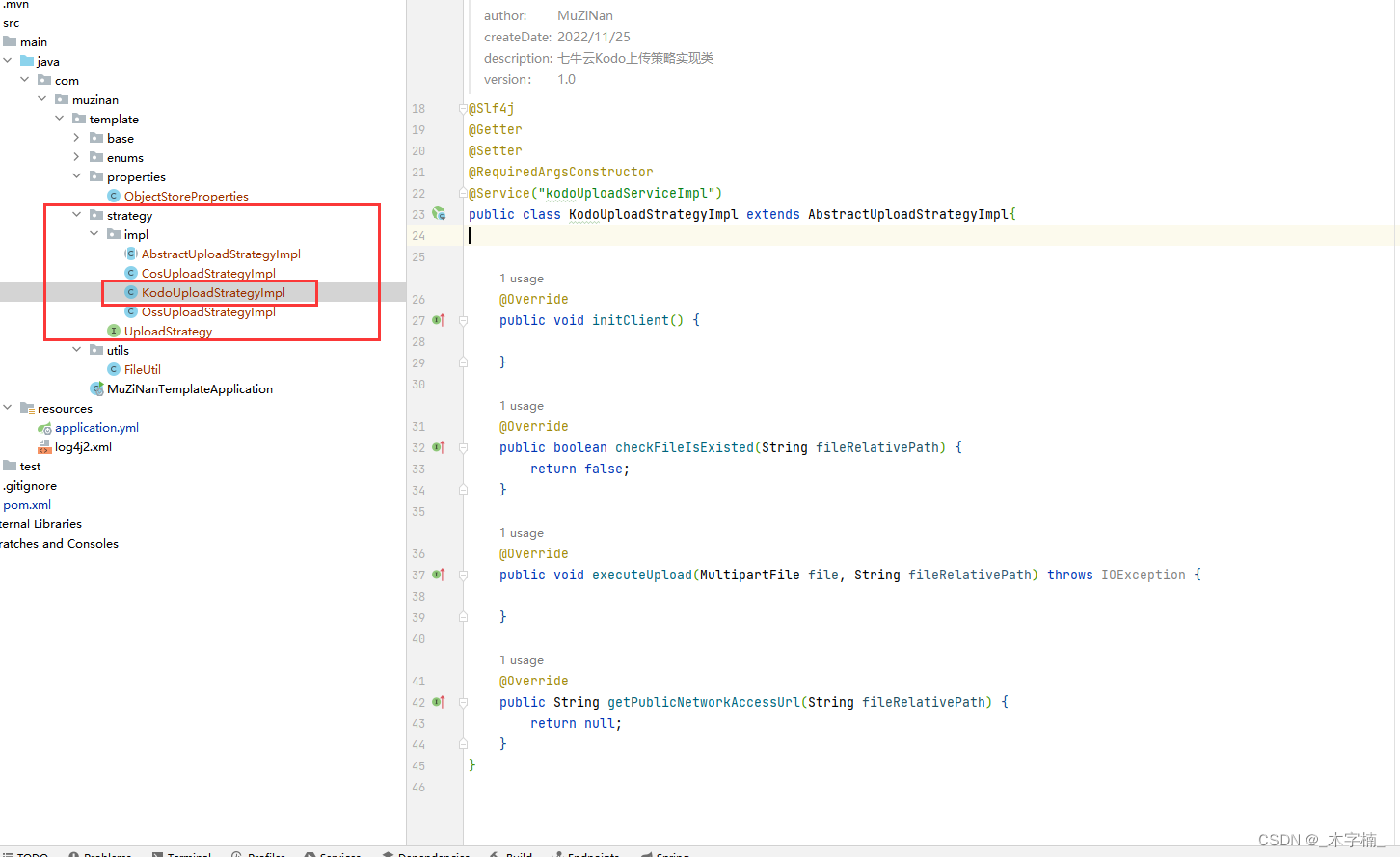Click the utils package icon

[x=96, y=350]
